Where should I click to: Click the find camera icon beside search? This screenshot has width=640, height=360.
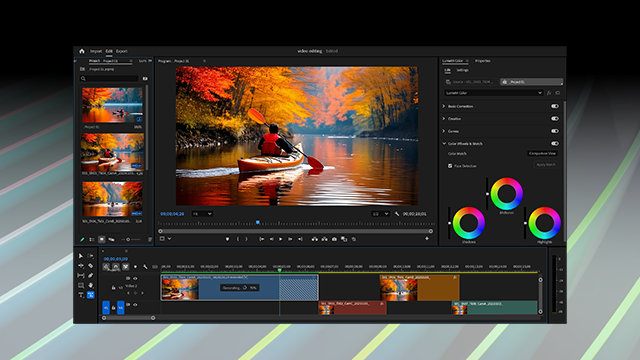(145, 78)
